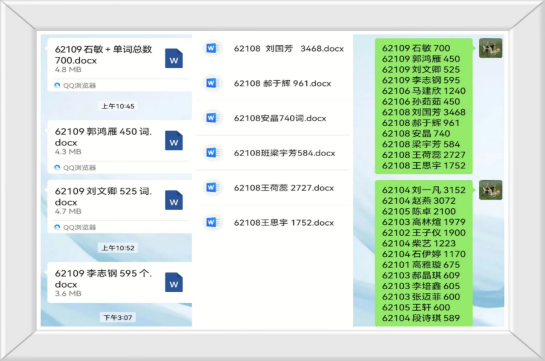The width and height of the screenshot is (545, 361).
Task: Click Word icon beside 62108 刘国芳 3468.docx
Action: [212, 48]
